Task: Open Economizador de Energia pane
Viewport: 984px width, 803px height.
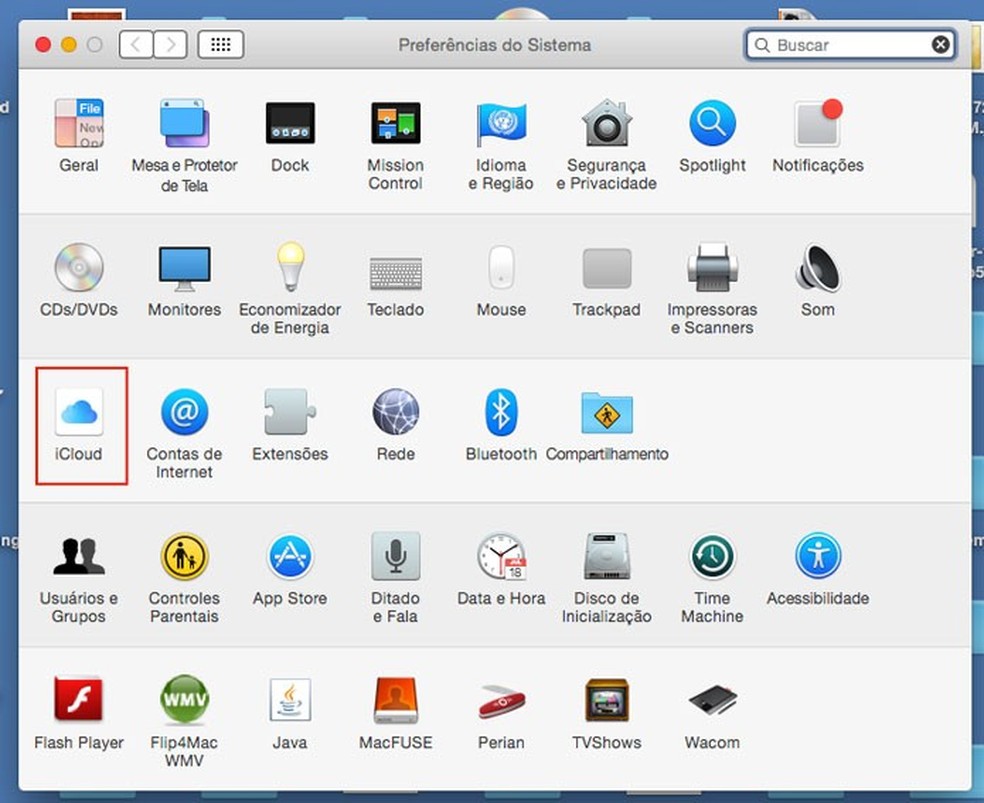Action: [290, 269]
